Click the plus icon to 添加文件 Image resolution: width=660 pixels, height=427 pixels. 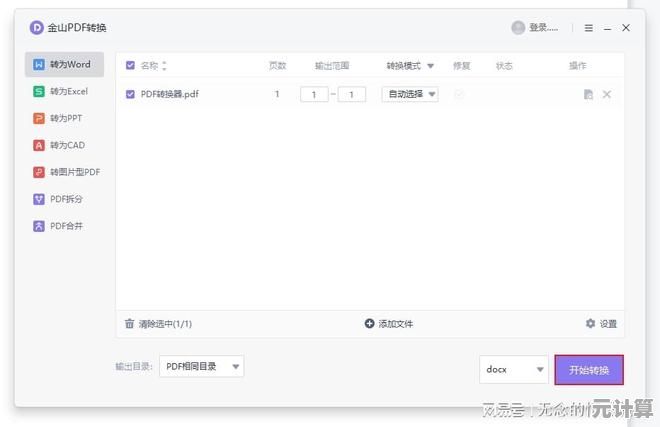point(369,324)
